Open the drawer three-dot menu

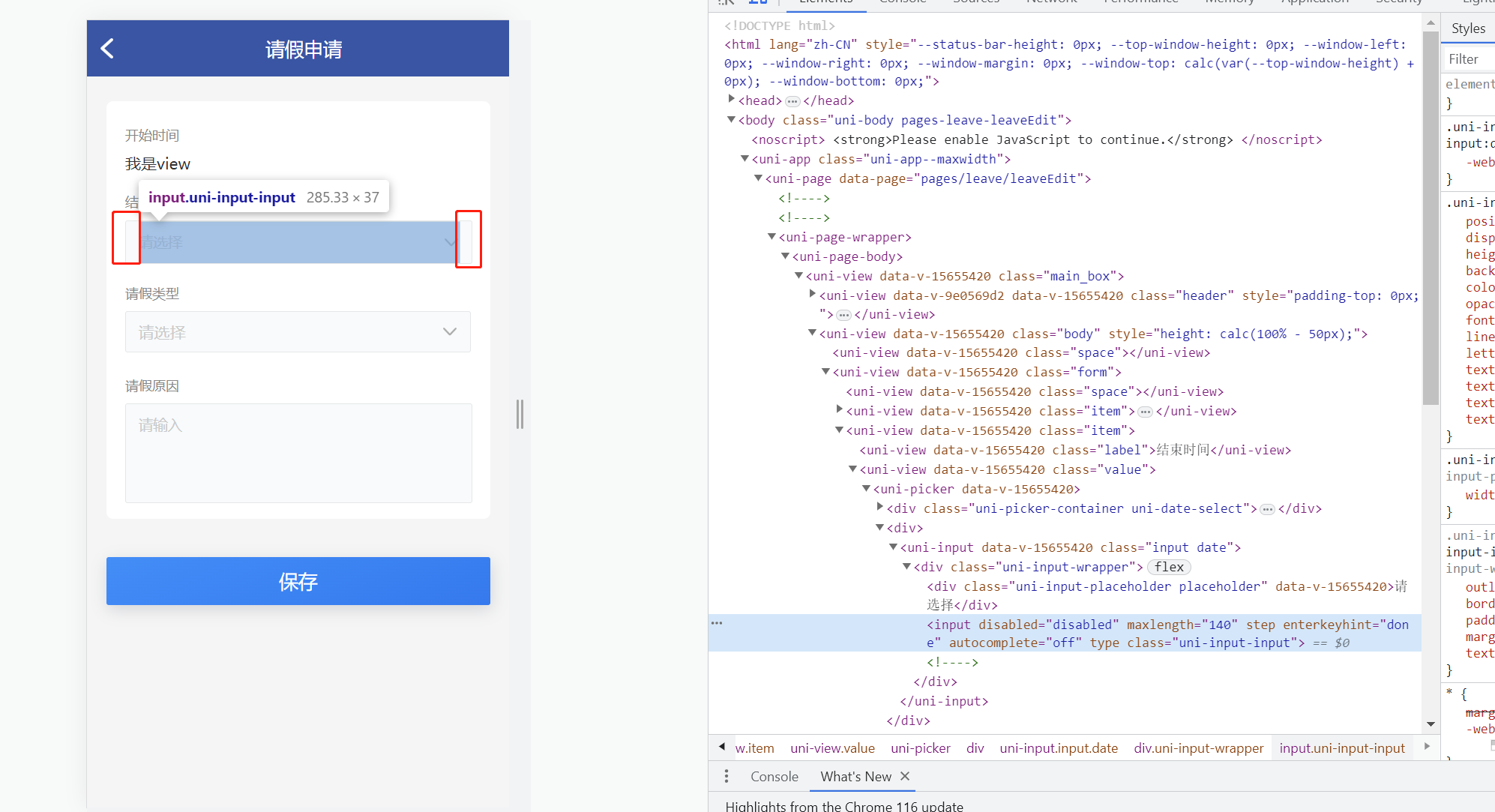[x=726, y=776]
